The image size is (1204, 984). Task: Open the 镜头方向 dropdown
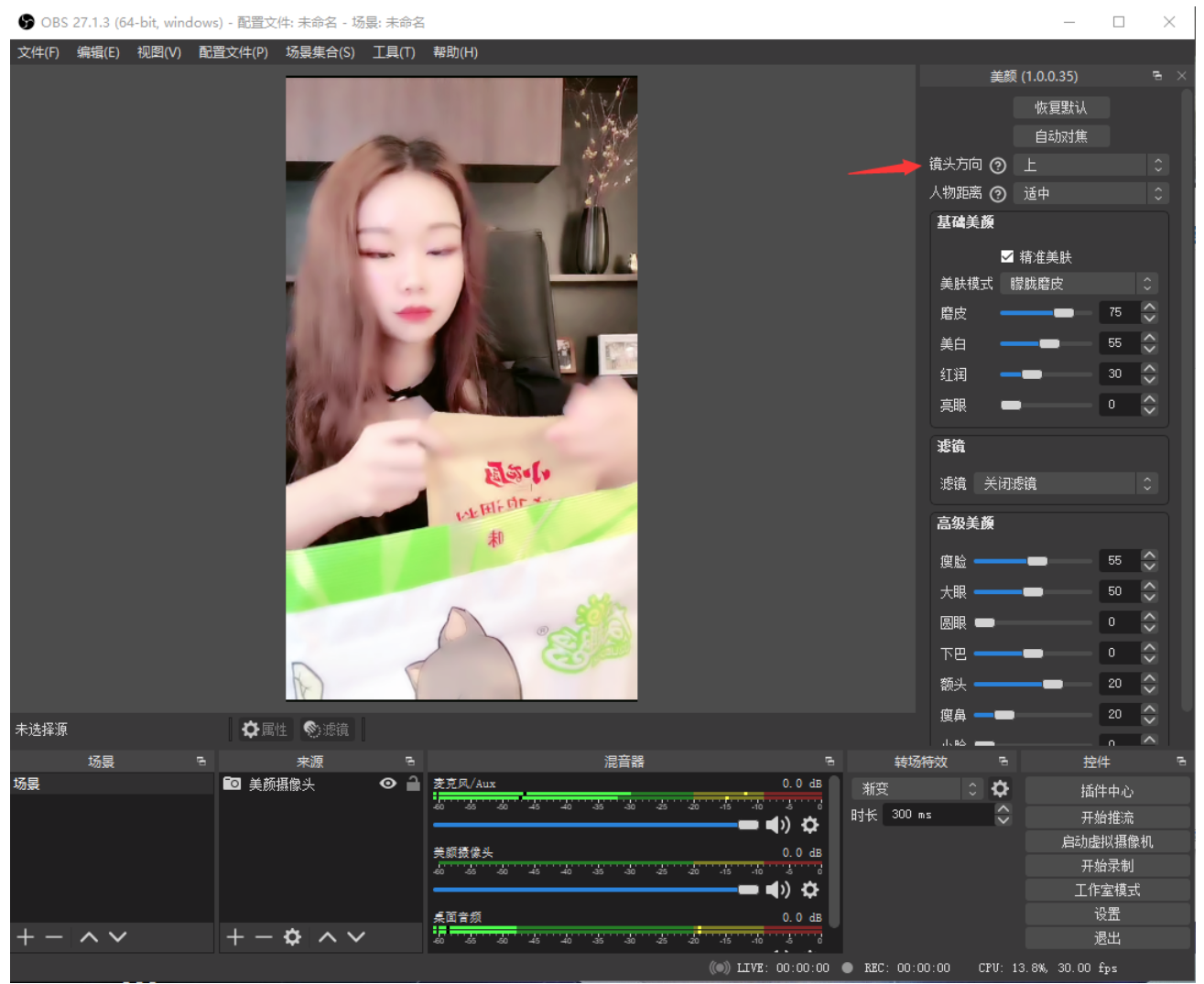[x=1091, y=165]
